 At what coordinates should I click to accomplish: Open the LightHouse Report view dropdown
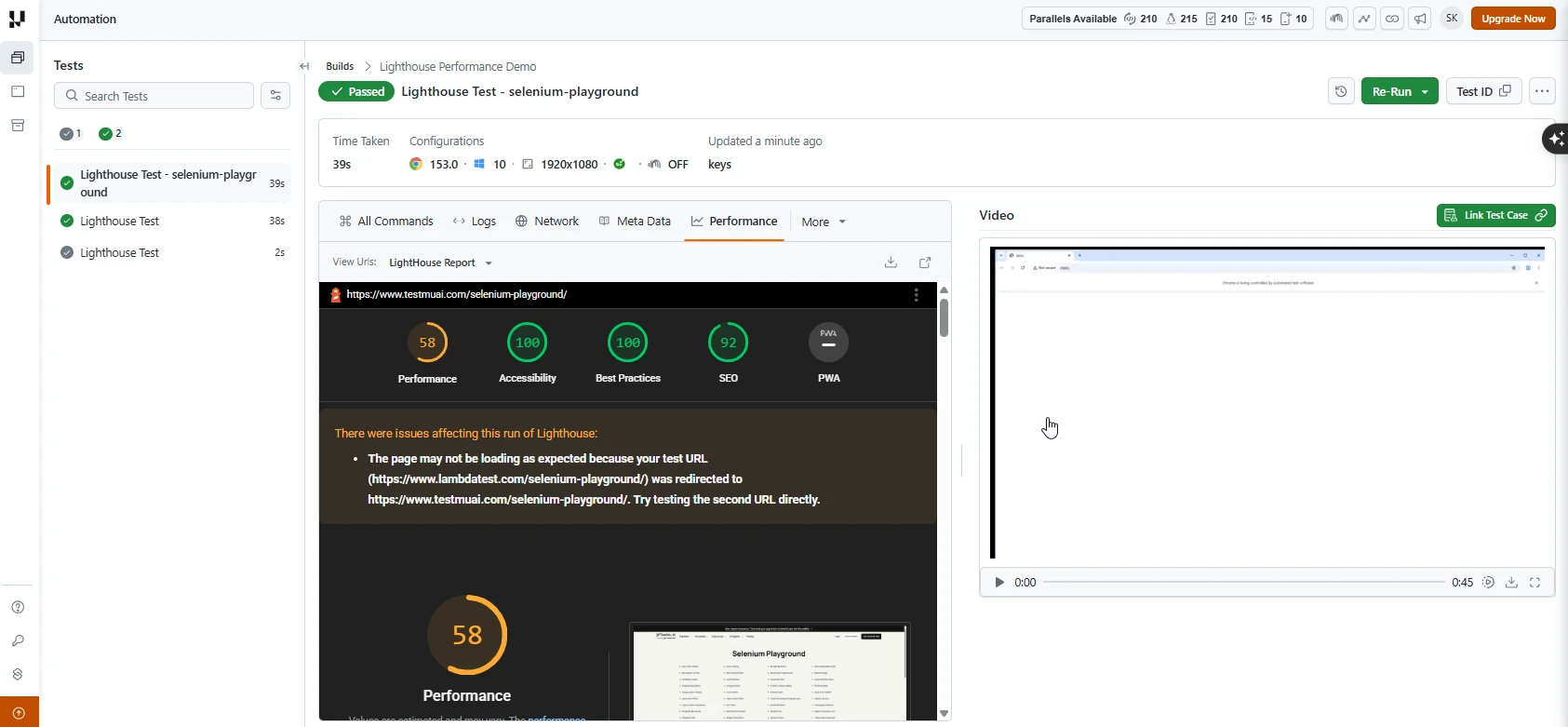click(x=440, y=263)
